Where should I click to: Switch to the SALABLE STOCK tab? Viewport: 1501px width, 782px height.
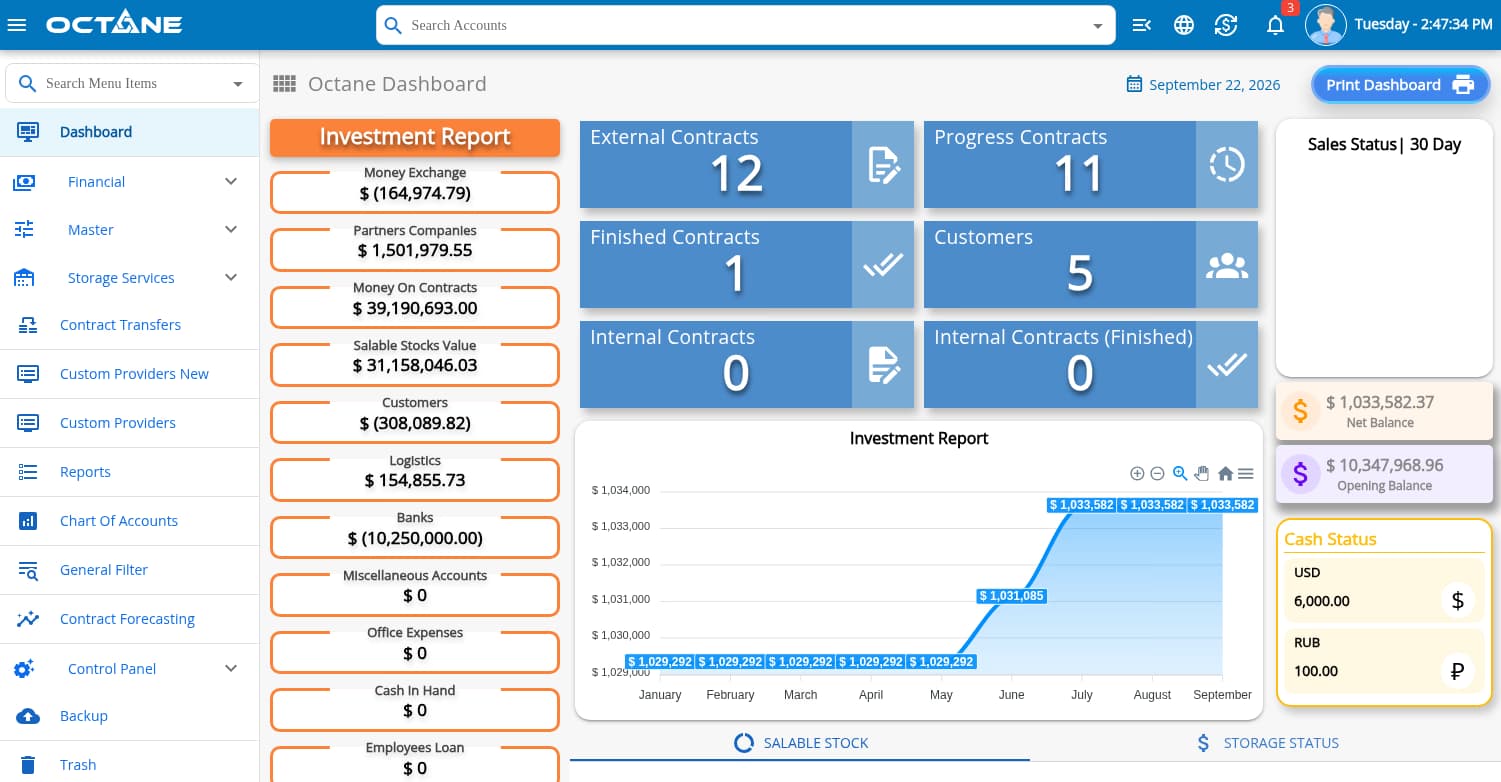800,743
